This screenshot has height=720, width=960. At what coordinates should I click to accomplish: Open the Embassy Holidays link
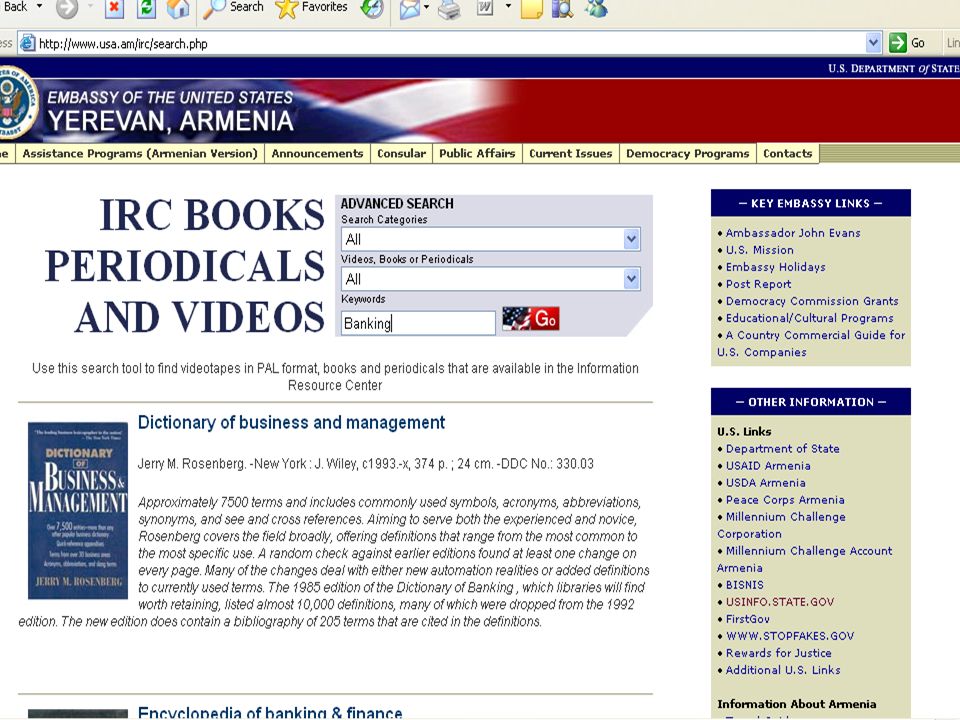pos(776,267)
